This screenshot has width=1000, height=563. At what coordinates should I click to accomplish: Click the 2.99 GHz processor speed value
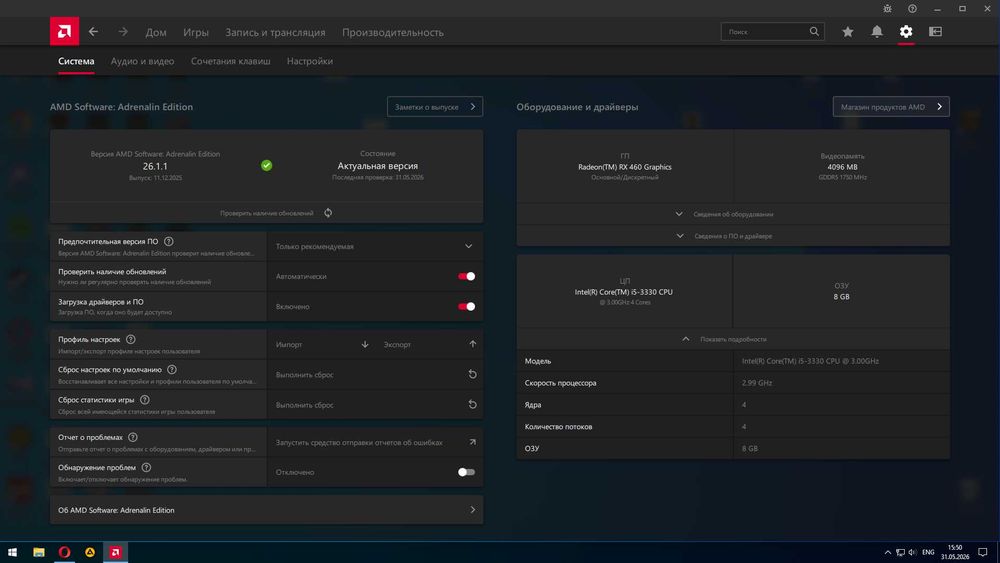click(757, 383)
